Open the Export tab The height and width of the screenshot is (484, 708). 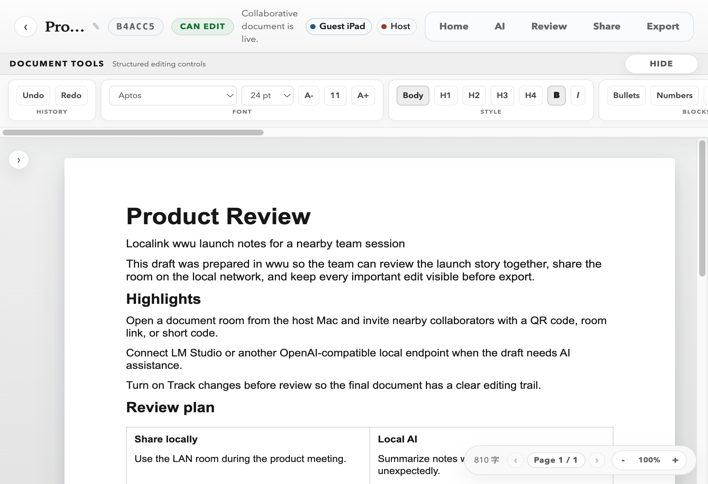(x=662, y=26)
